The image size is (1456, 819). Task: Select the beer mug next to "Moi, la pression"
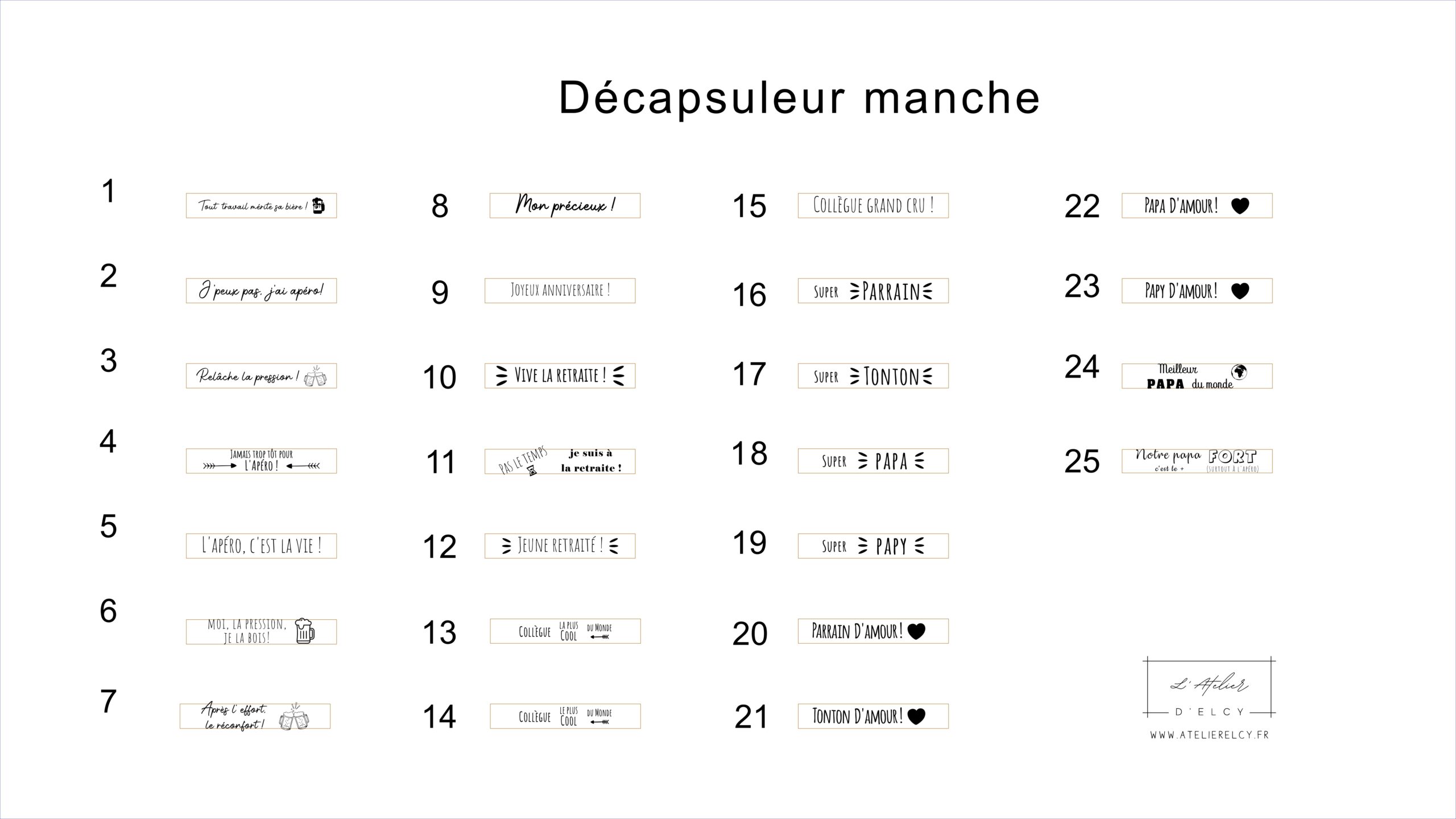[x=305, y=631]
